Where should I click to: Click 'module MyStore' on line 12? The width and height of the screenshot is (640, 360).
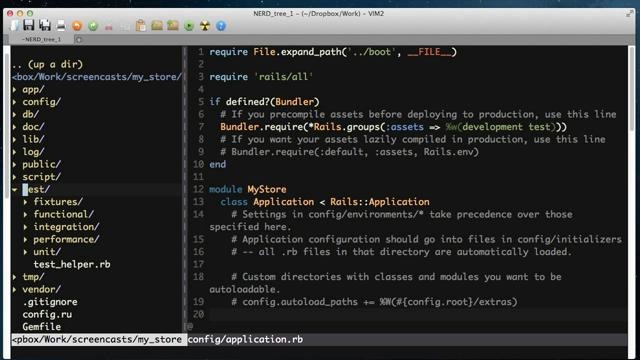[x=248, y=189]
